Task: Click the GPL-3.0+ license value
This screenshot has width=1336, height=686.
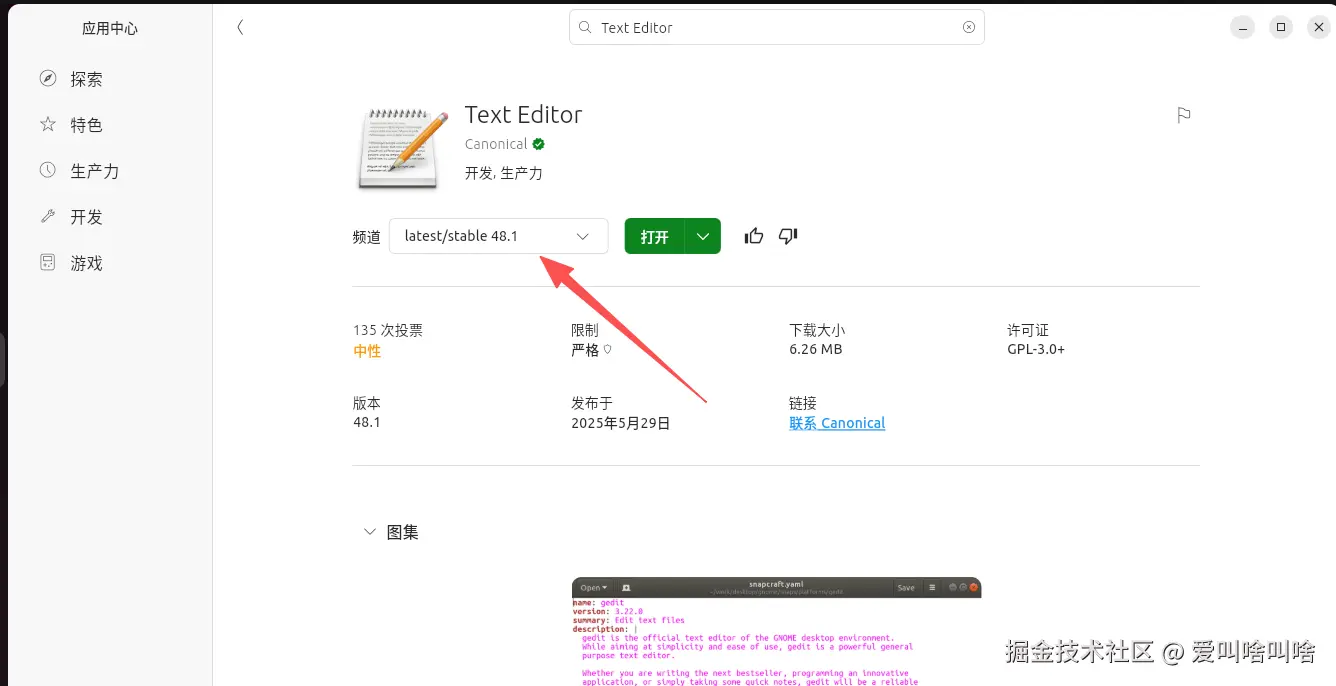Action: tap(1036, 350)
